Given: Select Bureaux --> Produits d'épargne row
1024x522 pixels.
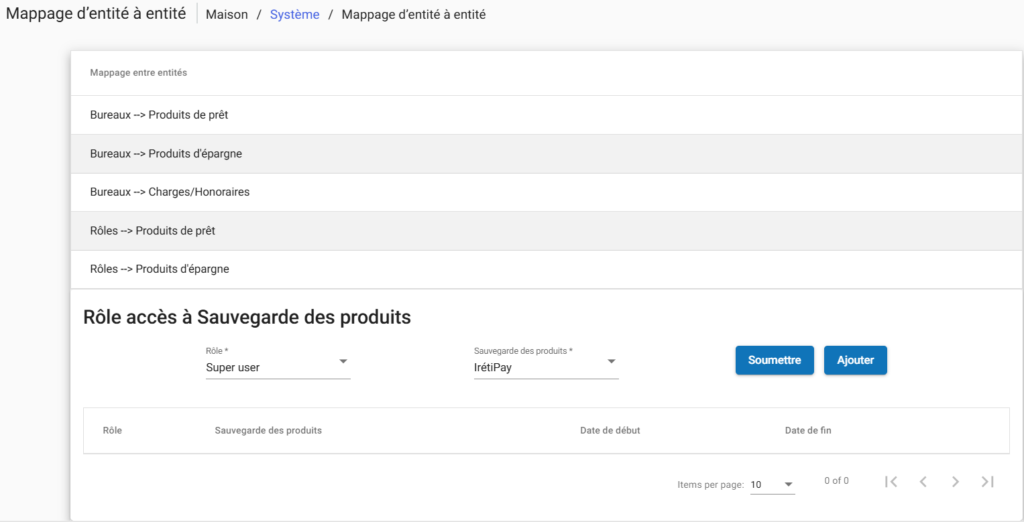Looking at the screenshot, I should pyautogui.click(x=166, y=154).
